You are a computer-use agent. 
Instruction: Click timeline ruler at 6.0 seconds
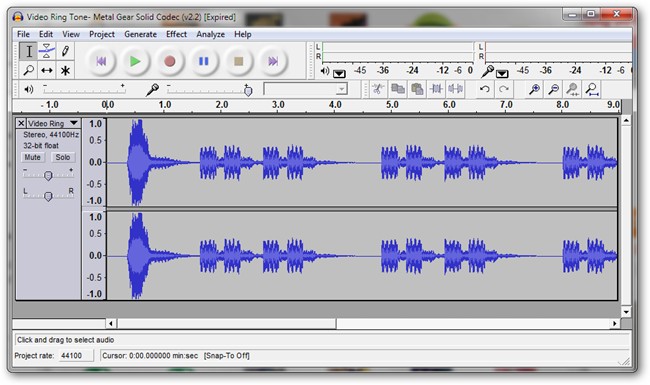449,105
